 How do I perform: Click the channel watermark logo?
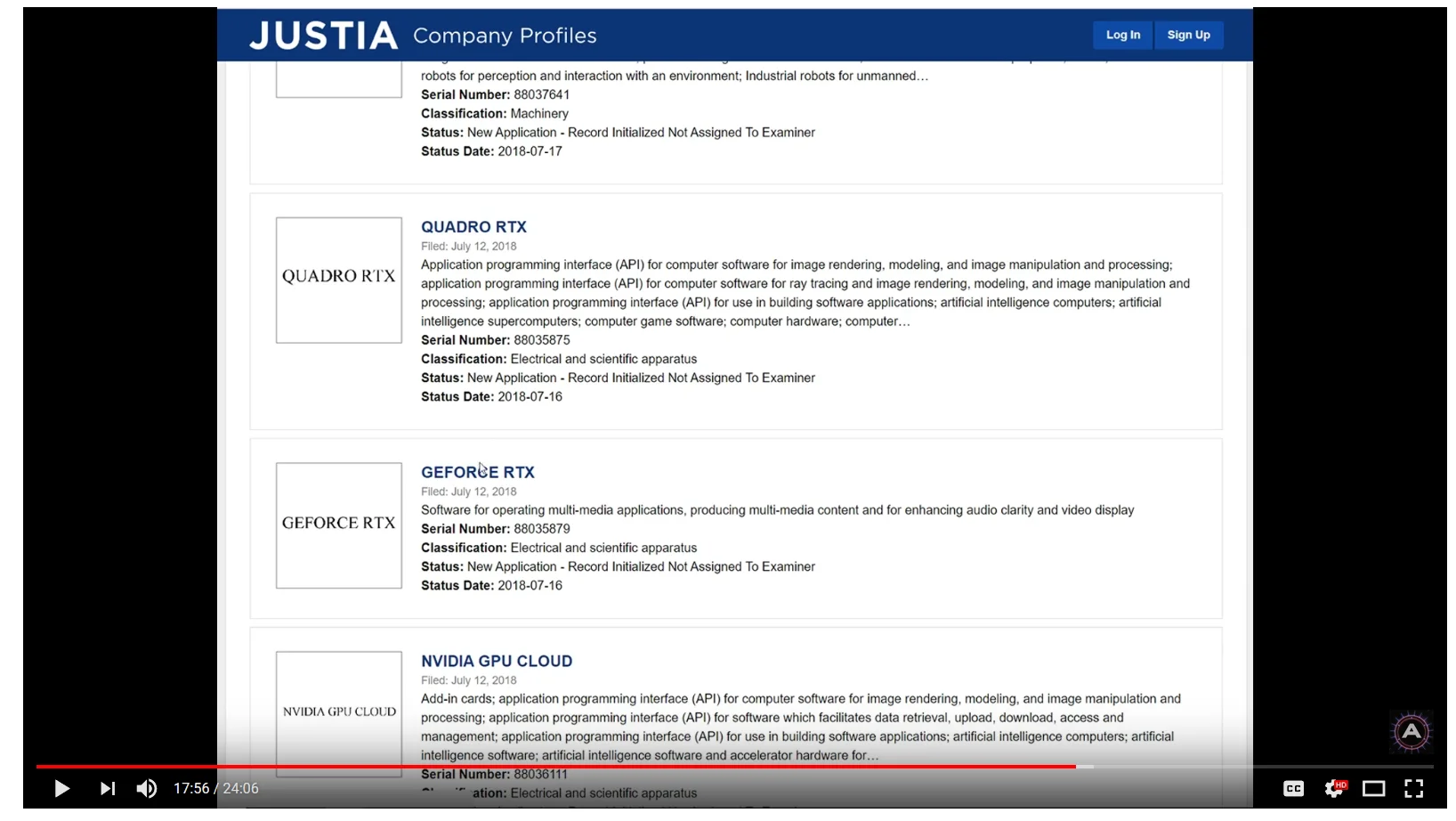coord(1412,733)
